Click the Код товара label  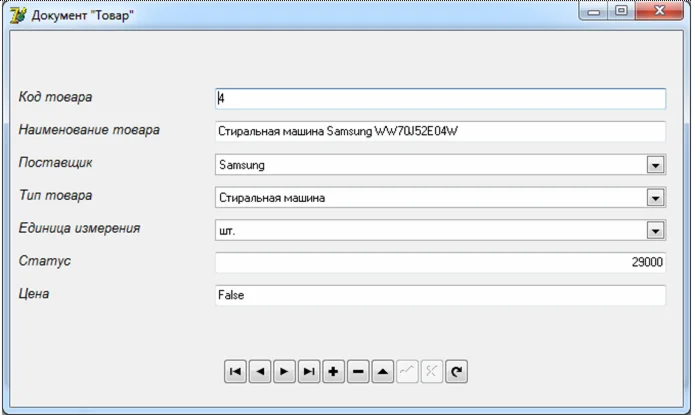pyautogui.click(x=55, y=97)
